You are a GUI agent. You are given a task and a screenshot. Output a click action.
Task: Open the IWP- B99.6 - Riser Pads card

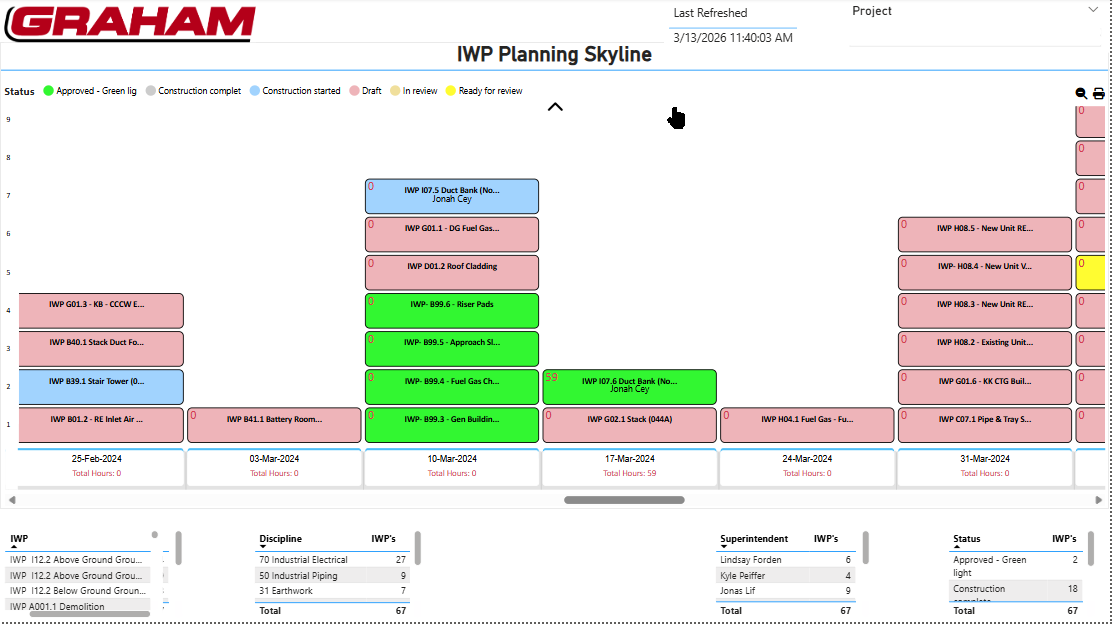452,310
